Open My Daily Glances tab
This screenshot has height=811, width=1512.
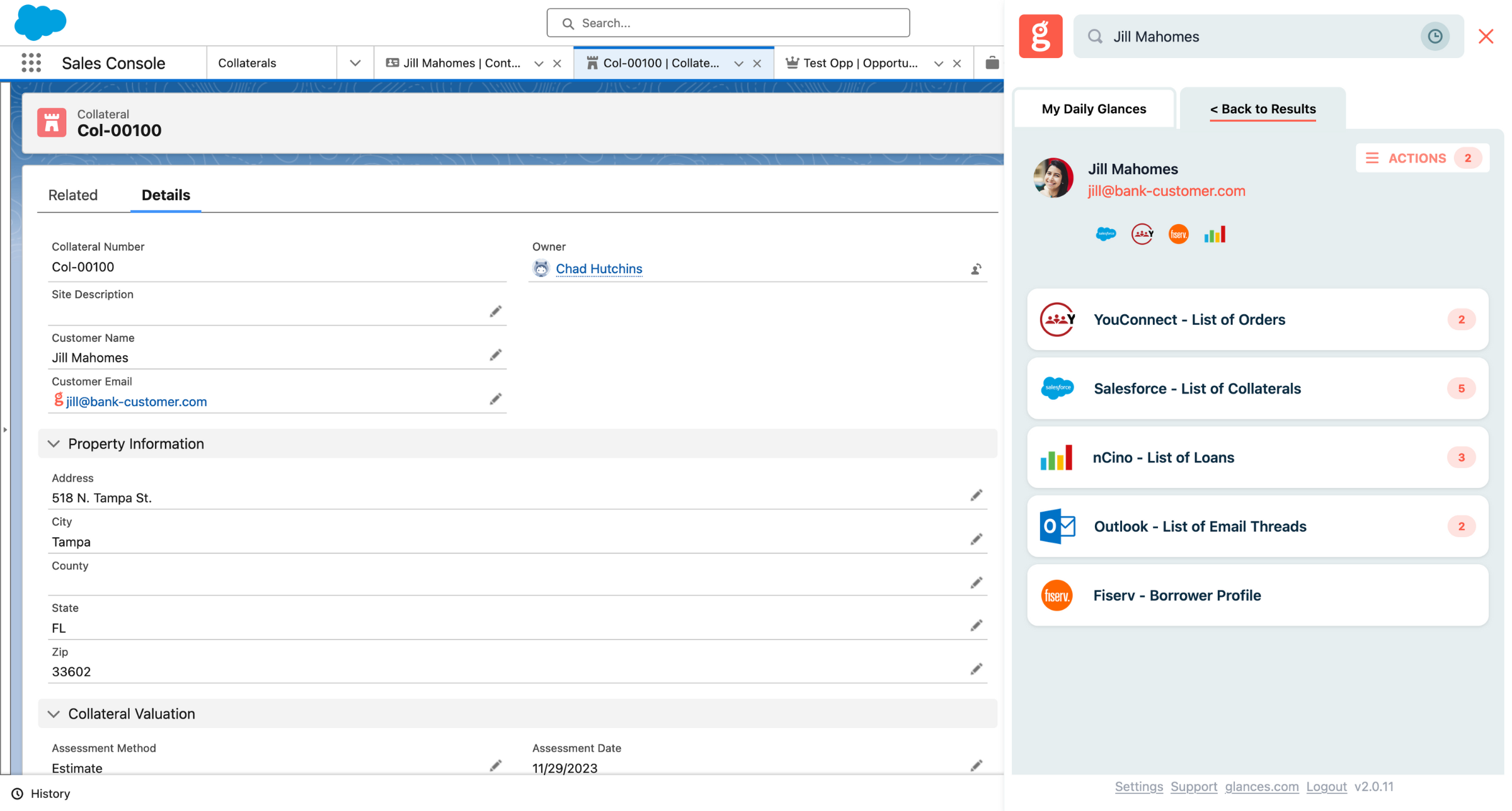click(1094, 109)
